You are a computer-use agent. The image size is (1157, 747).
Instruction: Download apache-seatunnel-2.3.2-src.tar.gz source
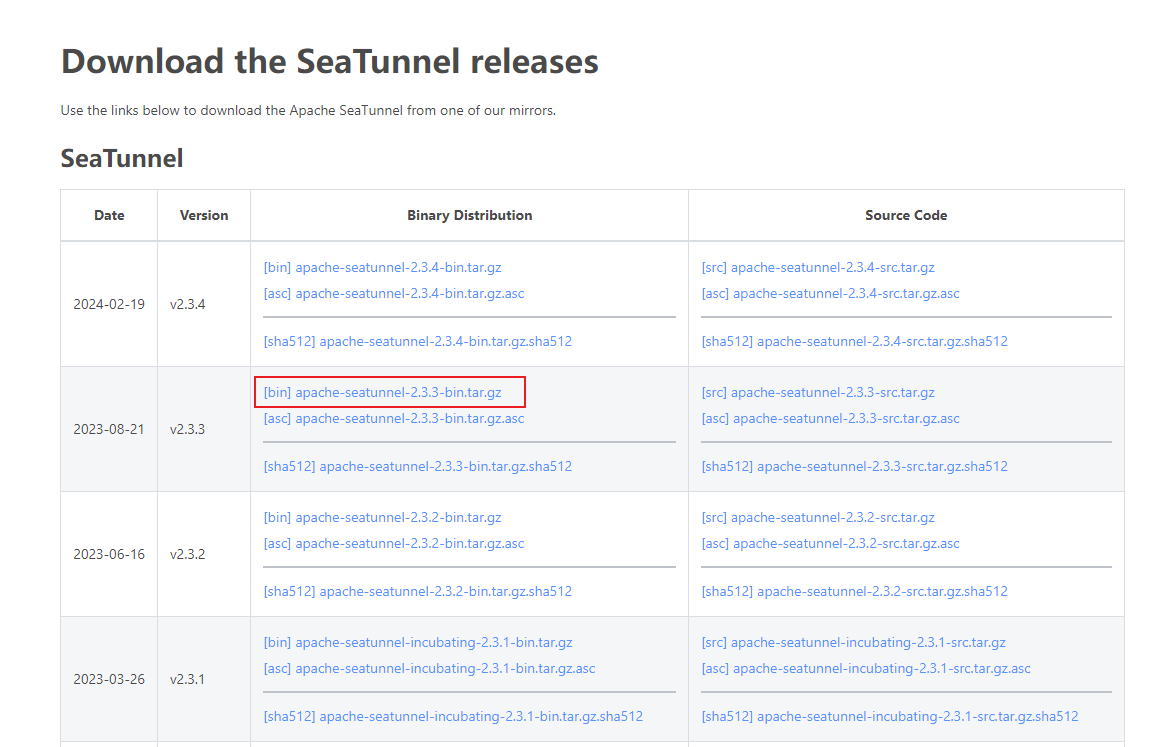(x=817, y=517)
